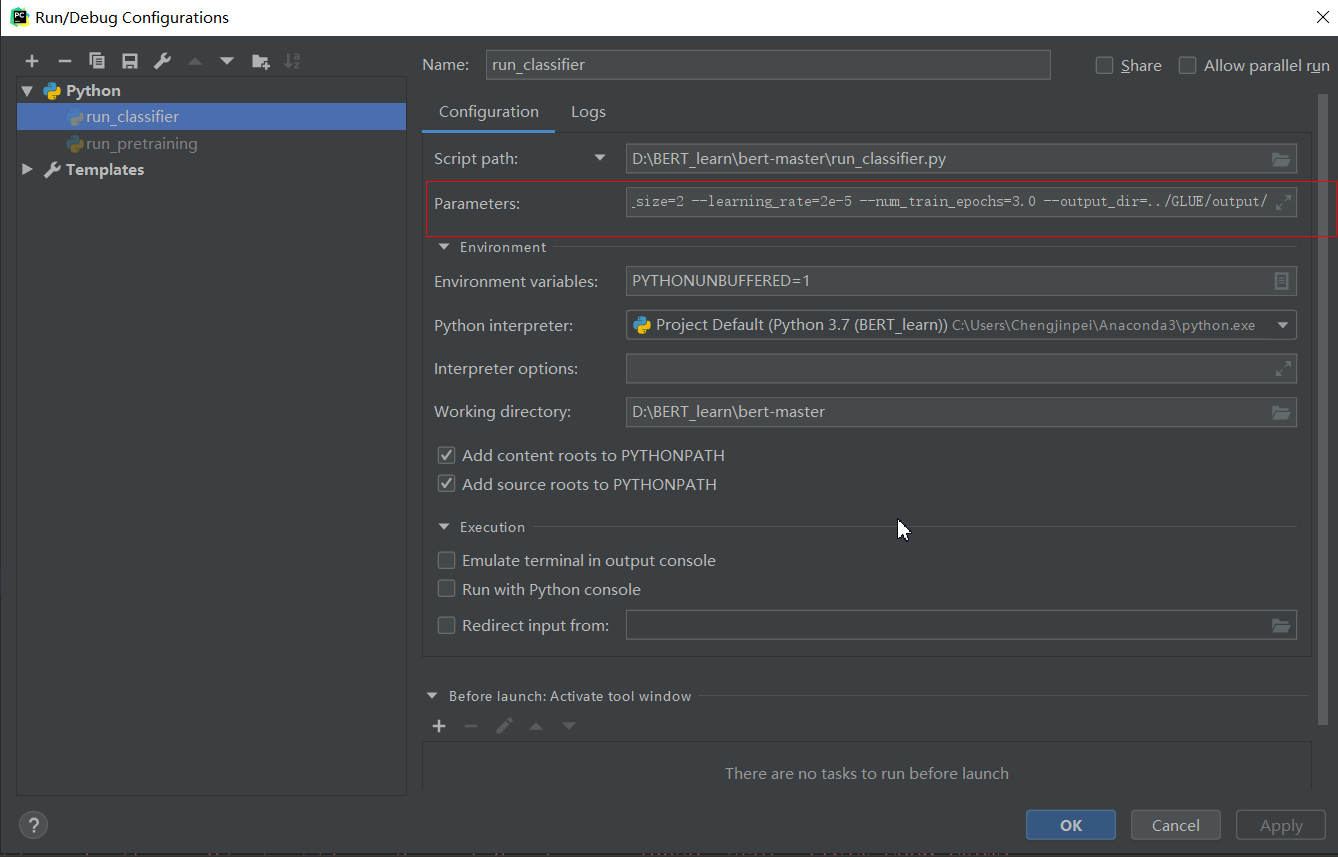
Task: Click the Apply button
Action: 1280,824
